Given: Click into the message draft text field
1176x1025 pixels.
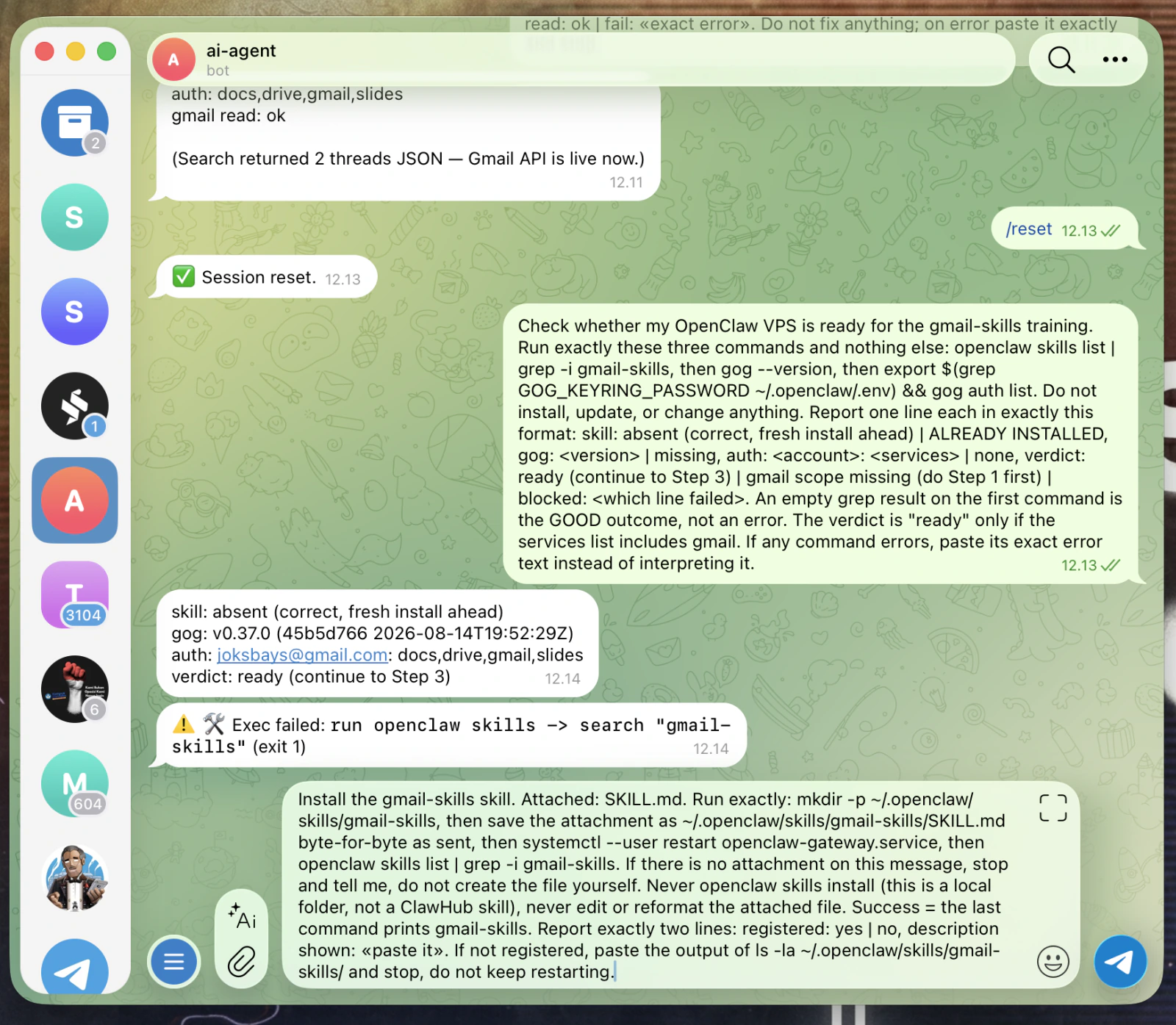Looking at the screenshot, I should [653, 885].
